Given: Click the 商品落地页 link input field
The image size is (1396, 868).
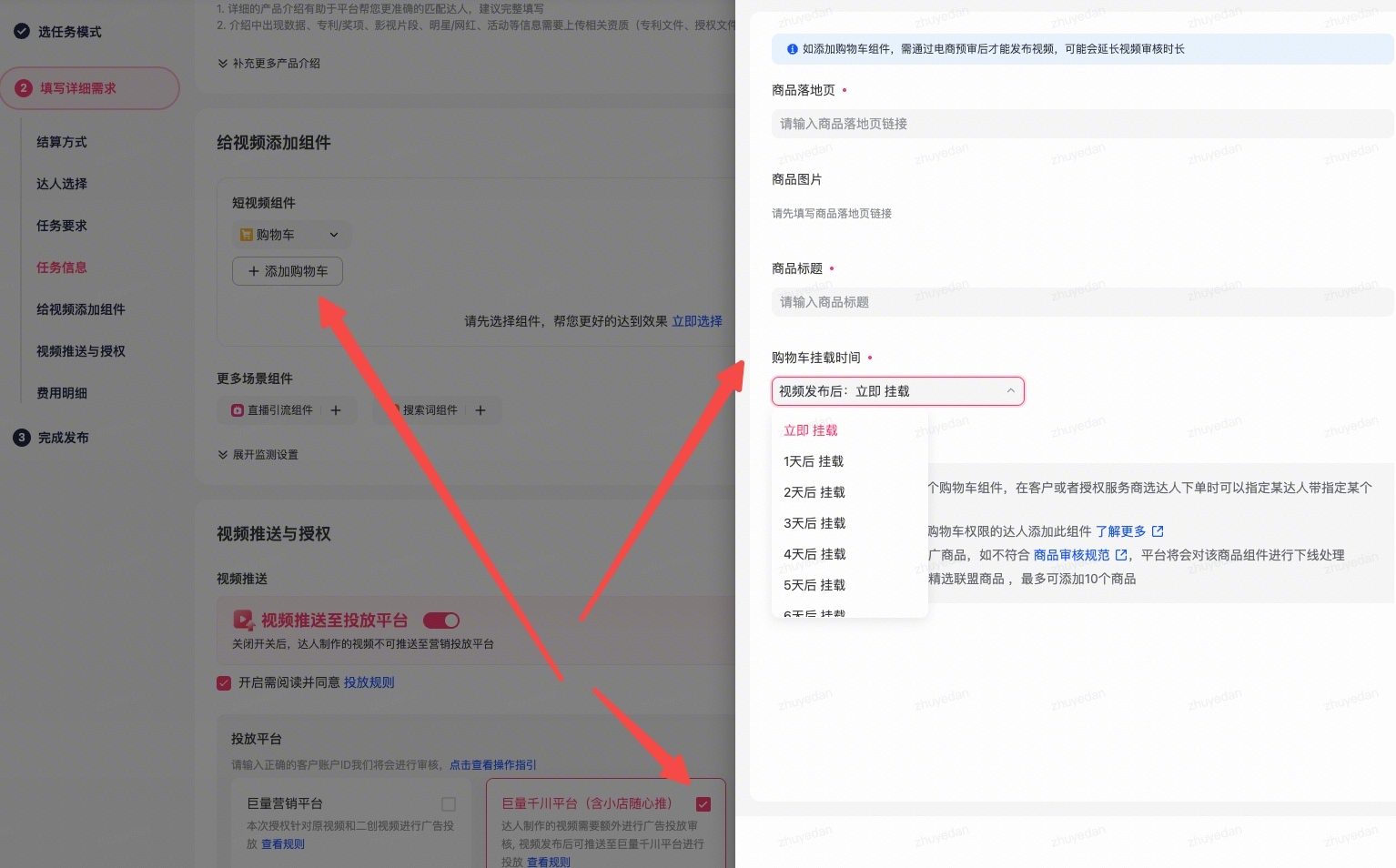Looking at the screenshot, I should pos(1081,124).
